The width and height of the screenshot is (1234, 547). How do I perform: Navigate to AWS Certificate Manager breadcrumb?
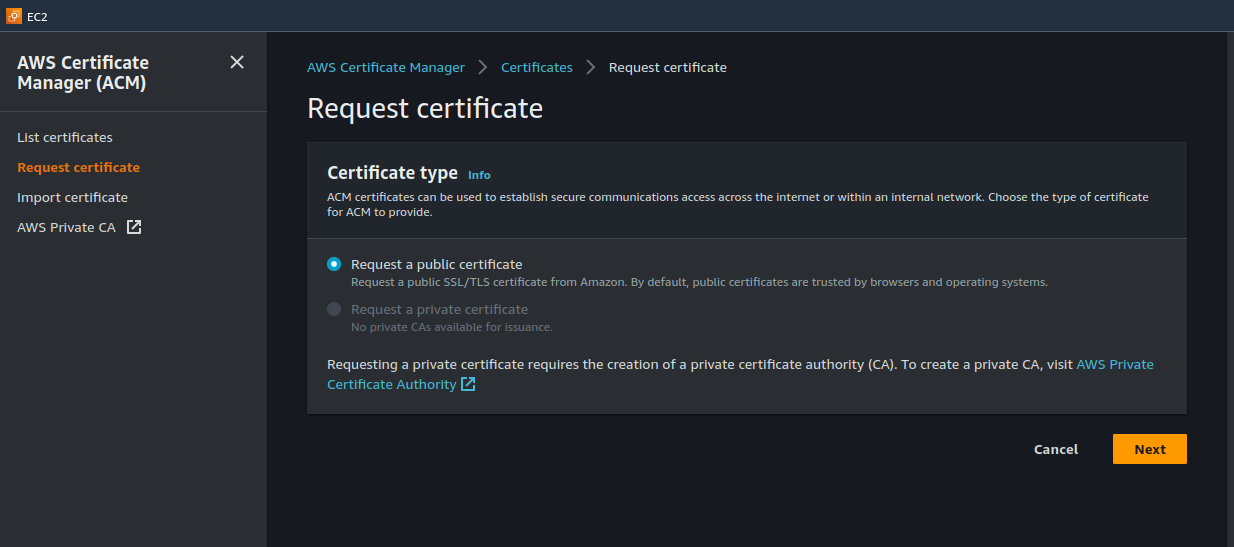(385, 67)
